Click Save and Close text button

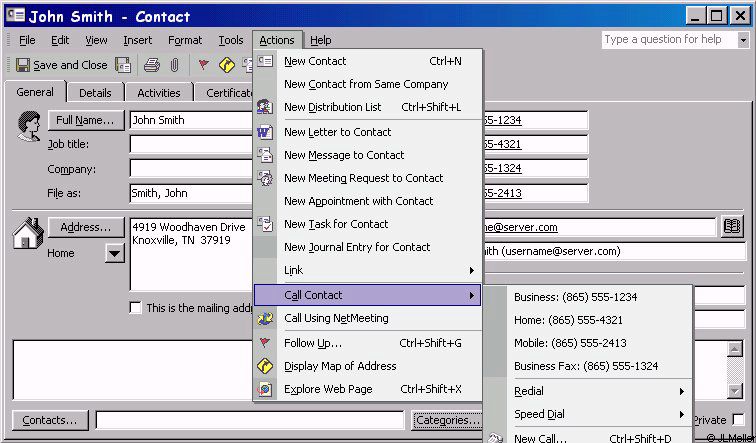tap(70, 65)
